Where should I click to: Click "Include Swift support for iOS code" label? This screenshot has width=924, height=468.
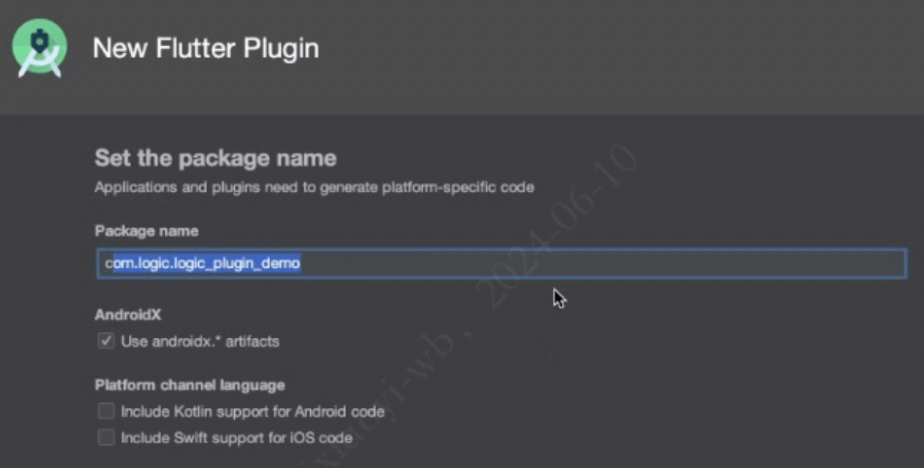(236, 437)
